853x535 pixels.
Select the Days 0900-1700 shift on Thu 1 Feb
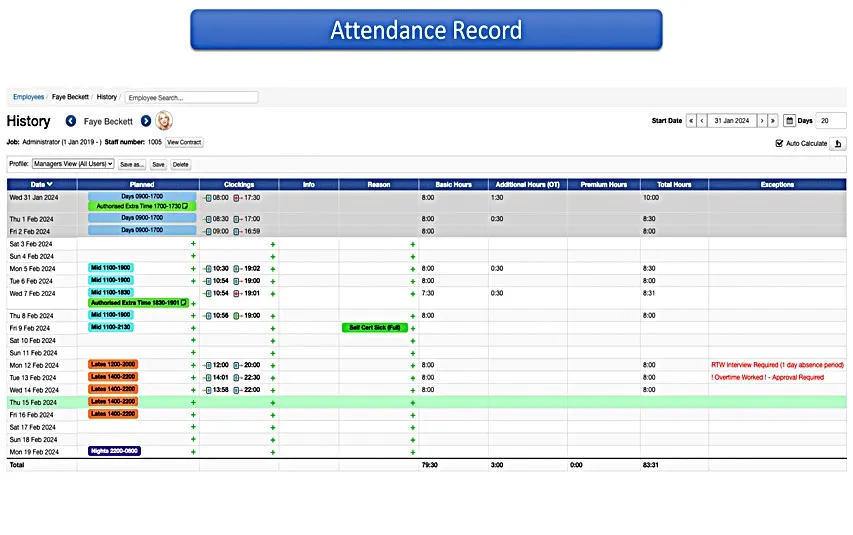click(142, 218)
